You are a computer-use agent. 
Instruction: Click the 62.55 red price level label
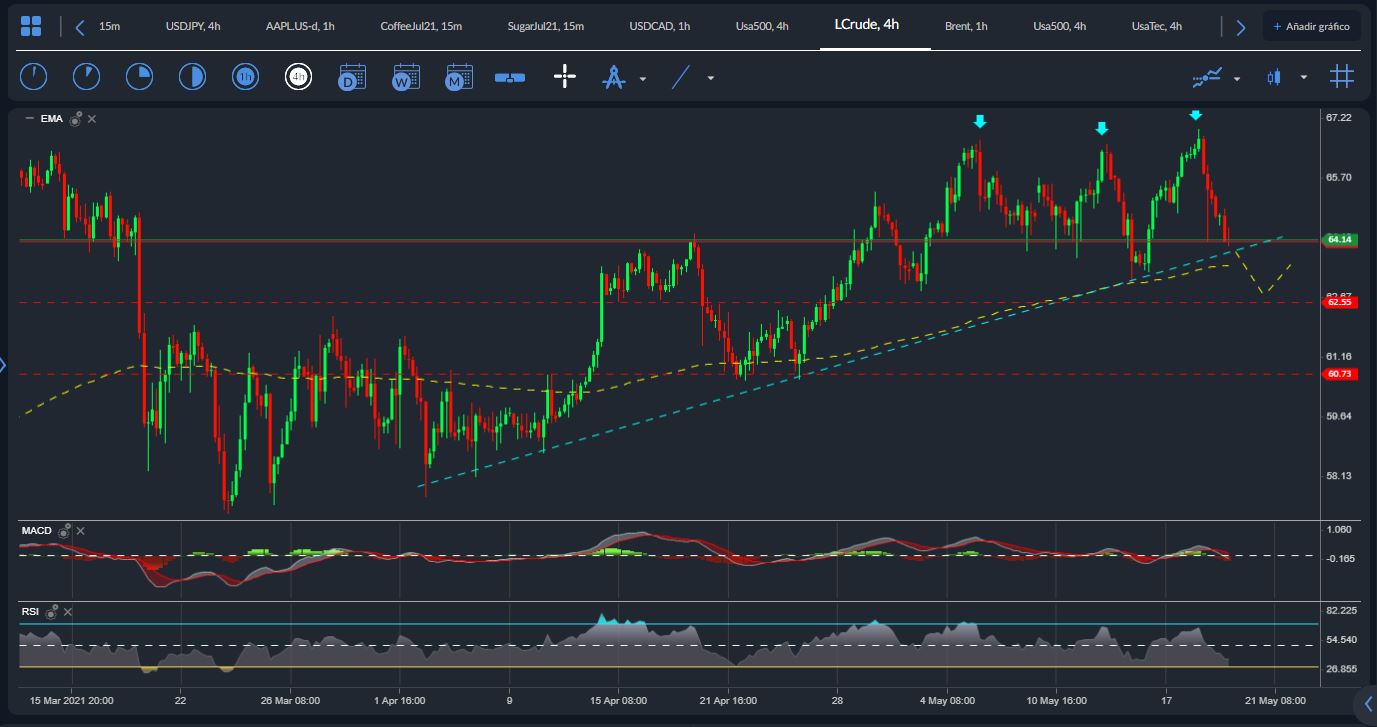[x=1339, y=302]
